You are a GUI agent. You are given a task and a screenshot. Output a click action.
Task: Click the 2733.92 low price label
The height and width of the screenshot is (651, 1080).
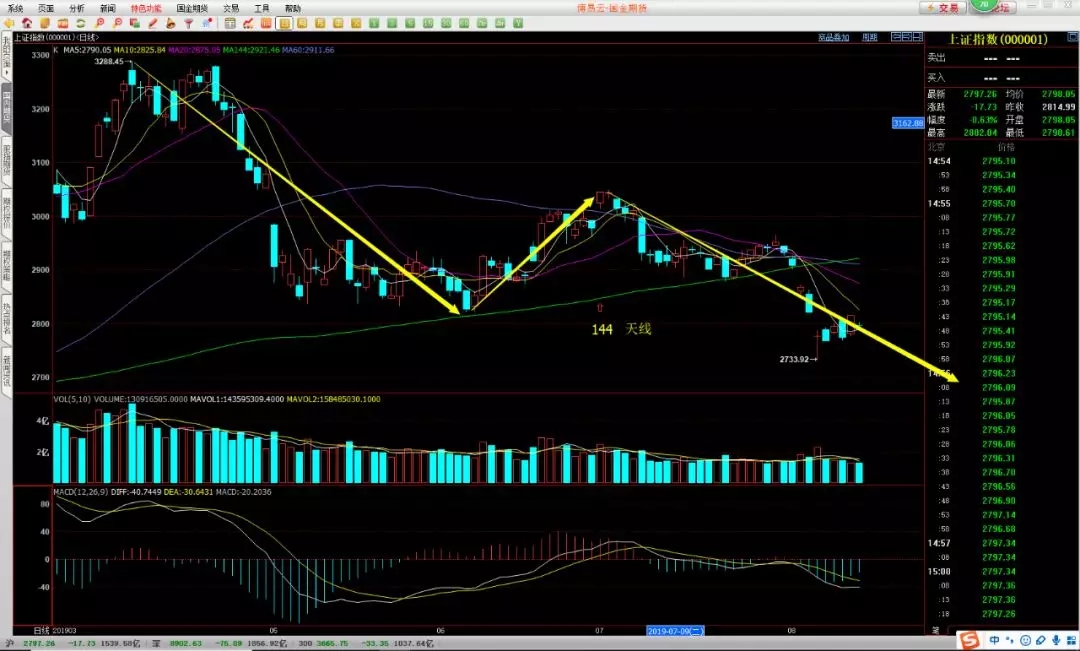pos(794,359)
